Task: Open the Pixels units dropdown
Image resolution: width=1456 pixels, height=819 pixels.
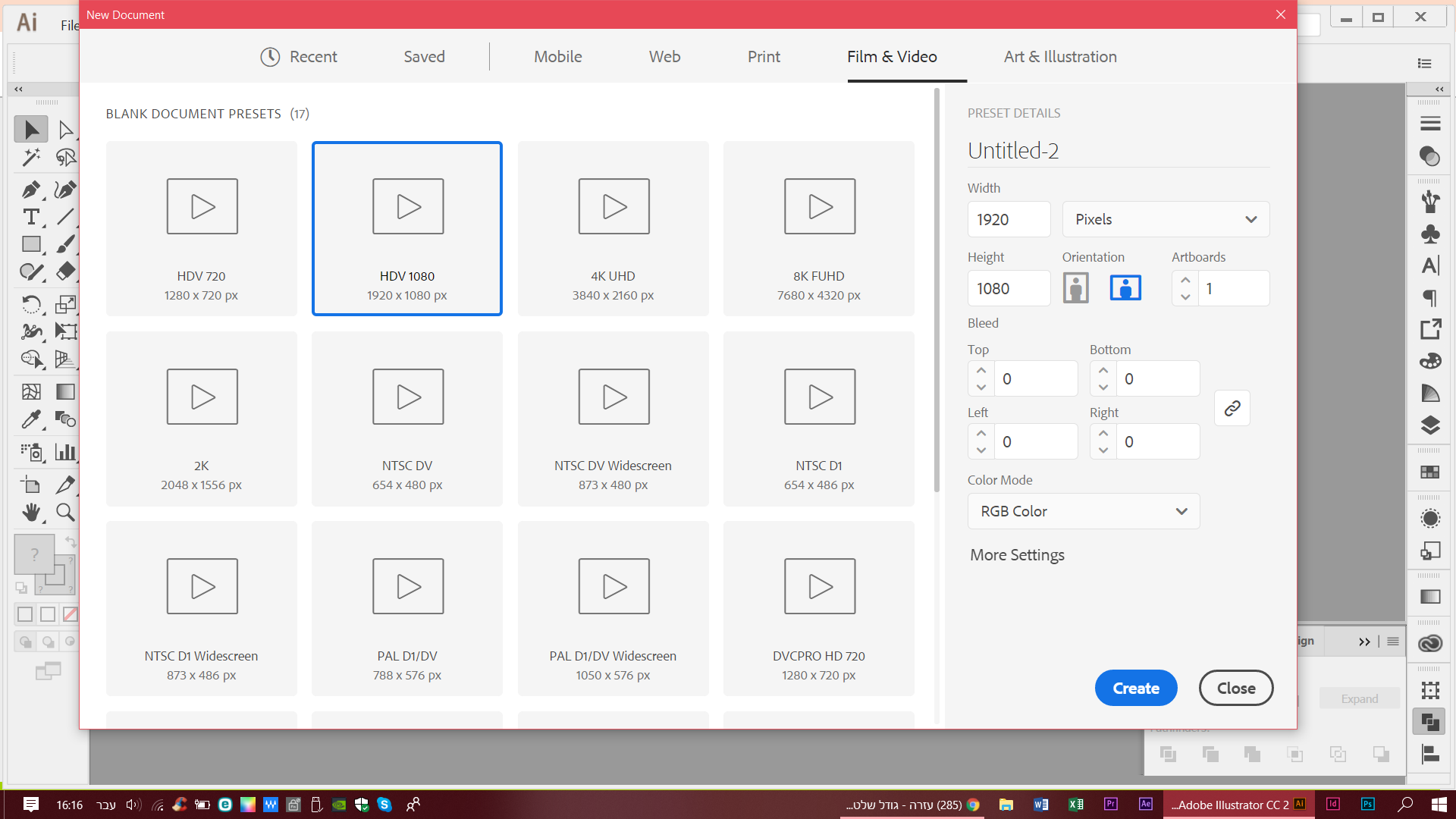Action: click(x=1166, y=219)
